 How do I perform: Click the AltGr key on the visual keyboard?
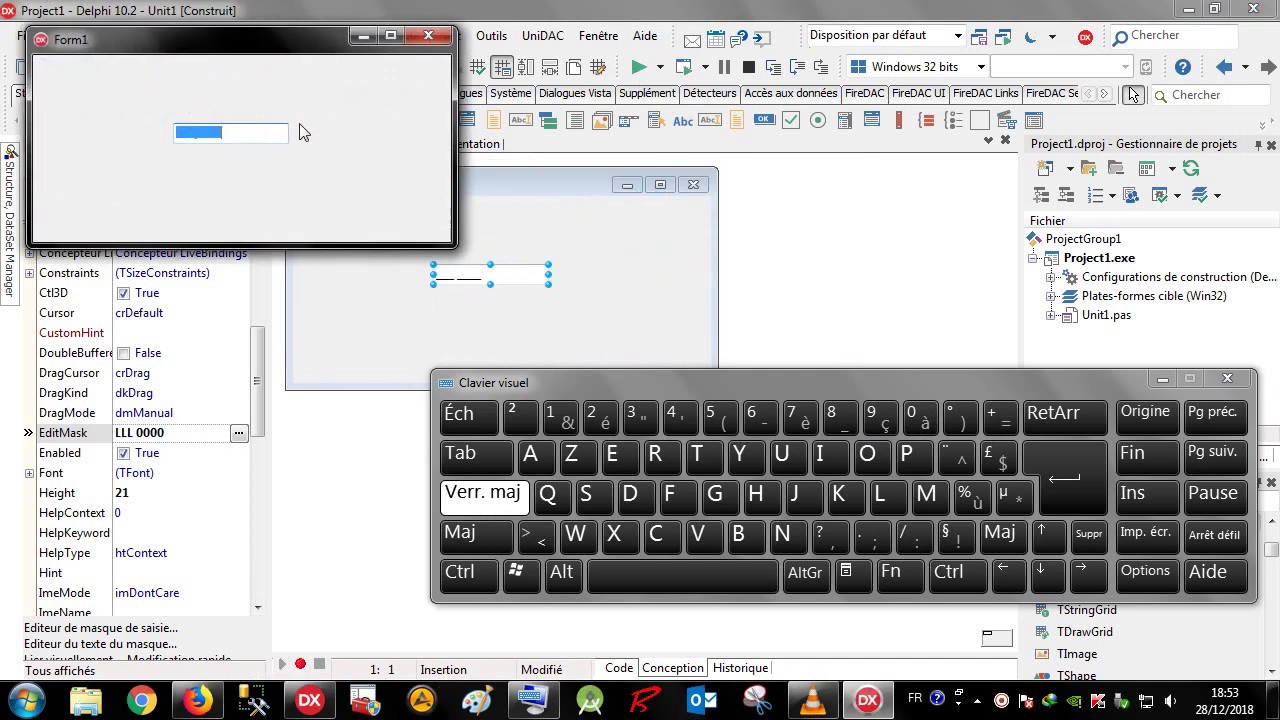(x=805, y=574)
